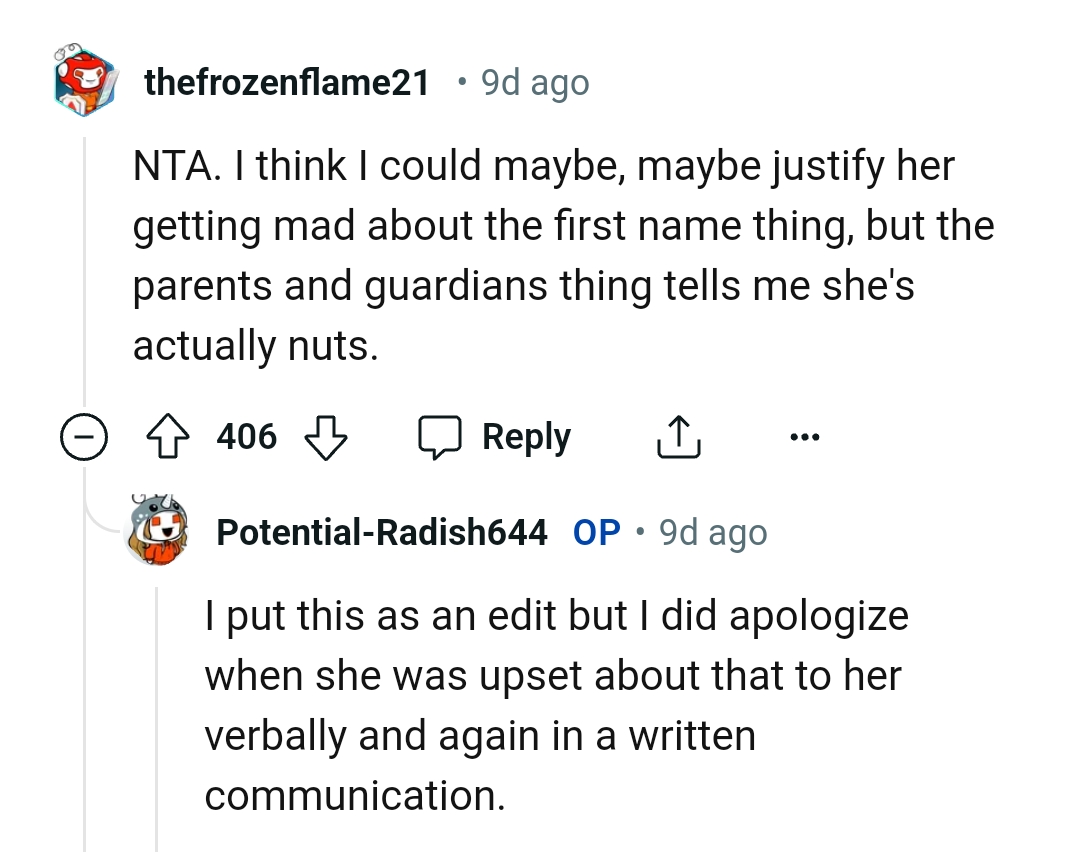Click the 9d ago timestamp on OP reply
This screenshot has width=1080, height=852.
coord(712,532)
